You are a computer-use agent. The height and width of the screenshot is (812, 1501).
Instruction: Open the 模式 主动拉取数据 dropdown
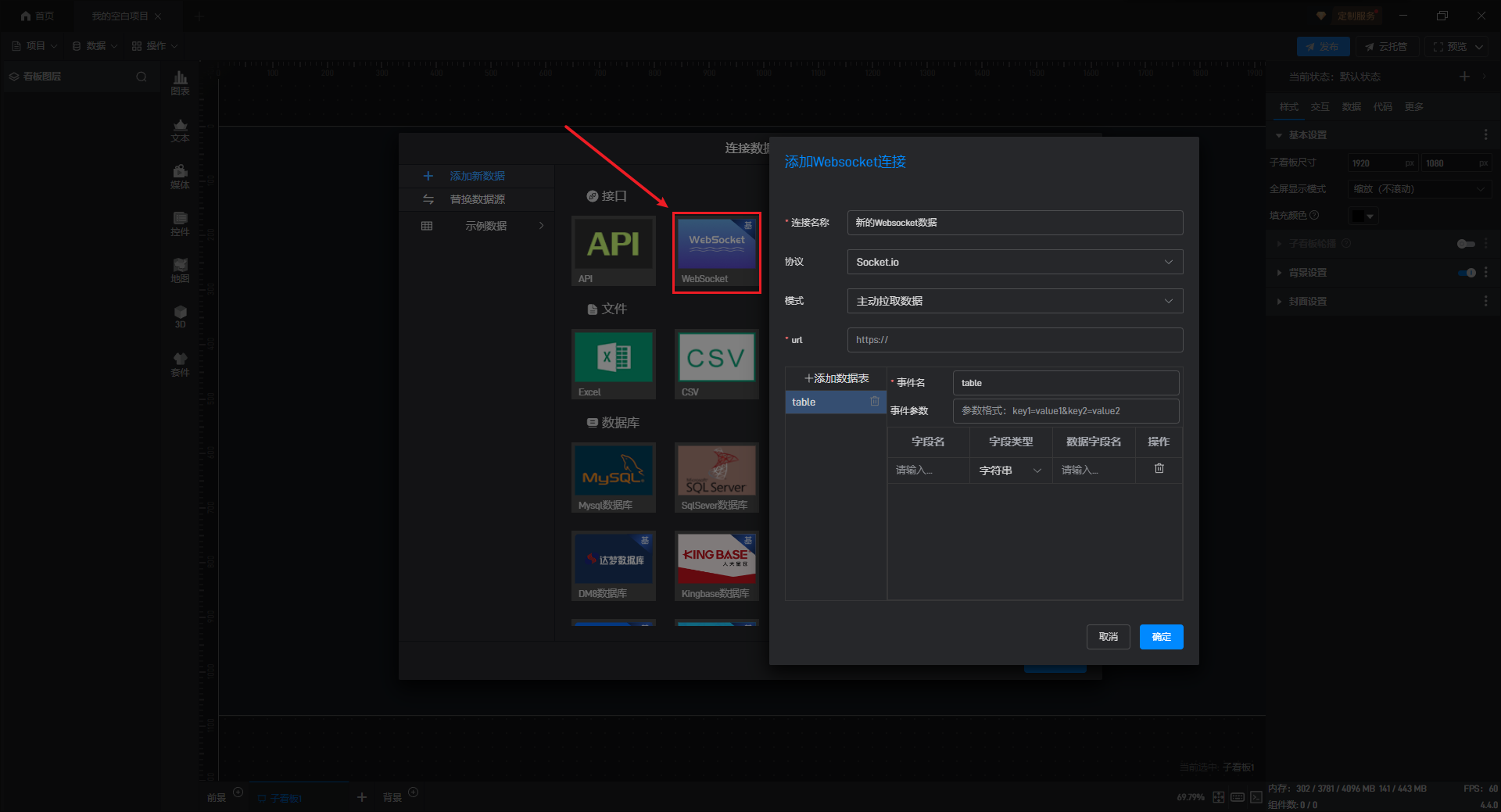[1014, 301]
